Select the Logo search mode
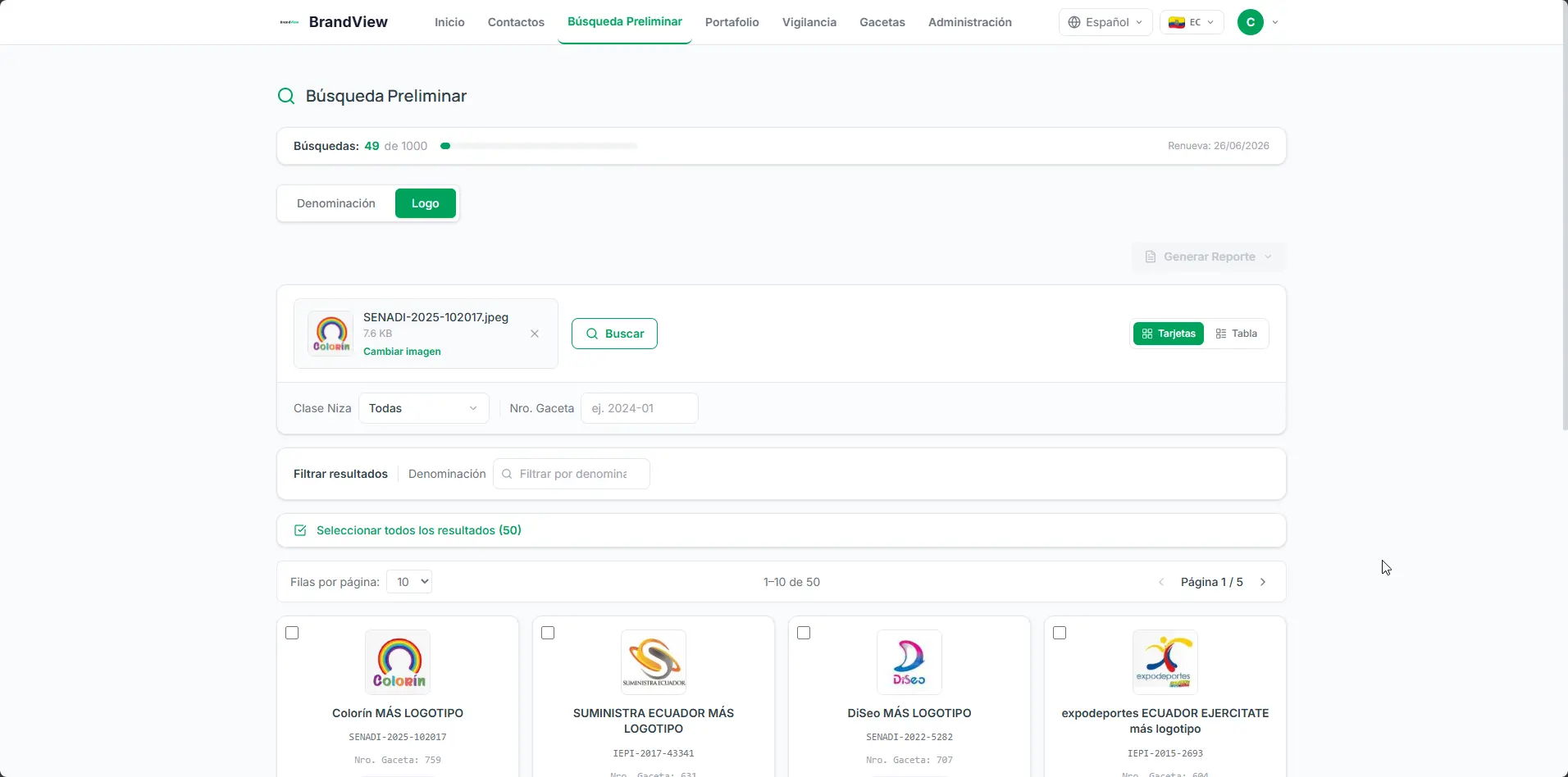 click(426, 203)
